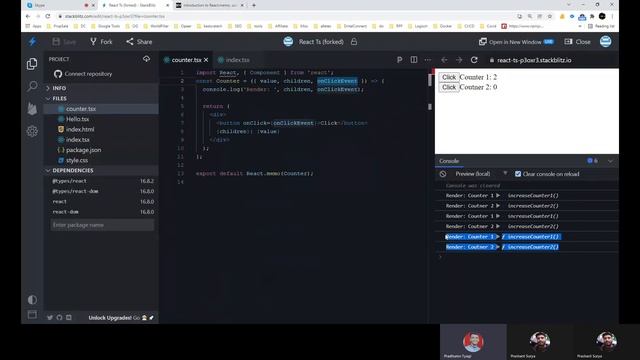
Task: Focus the Enter package name field
Action: (x=102, y=225)
